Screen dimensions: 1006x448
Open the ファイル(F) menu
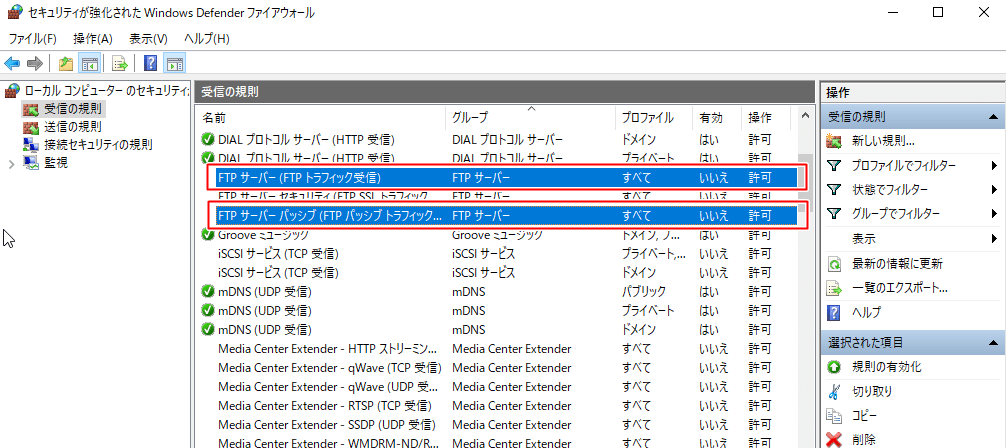(x=33, y=39)
